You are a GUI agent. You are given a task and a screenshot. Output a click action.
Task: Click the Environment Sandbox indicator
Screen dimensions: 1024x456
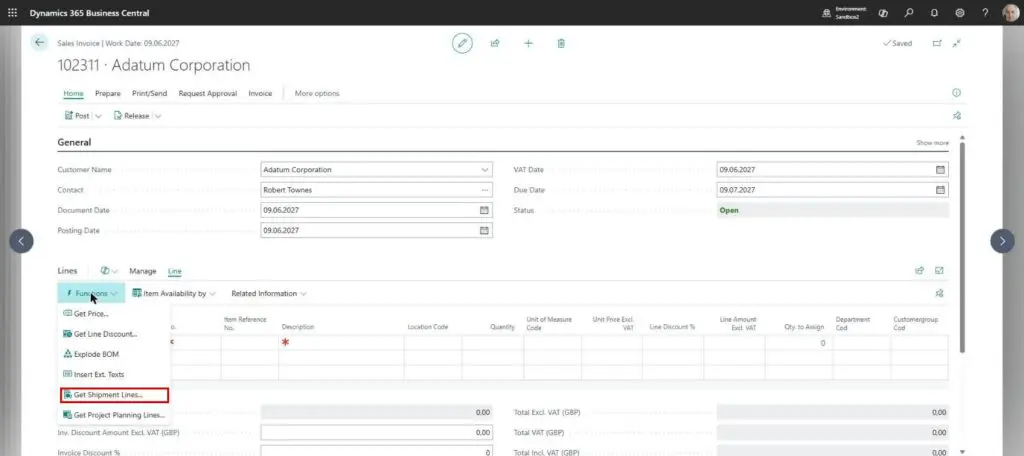click(844, 13)
